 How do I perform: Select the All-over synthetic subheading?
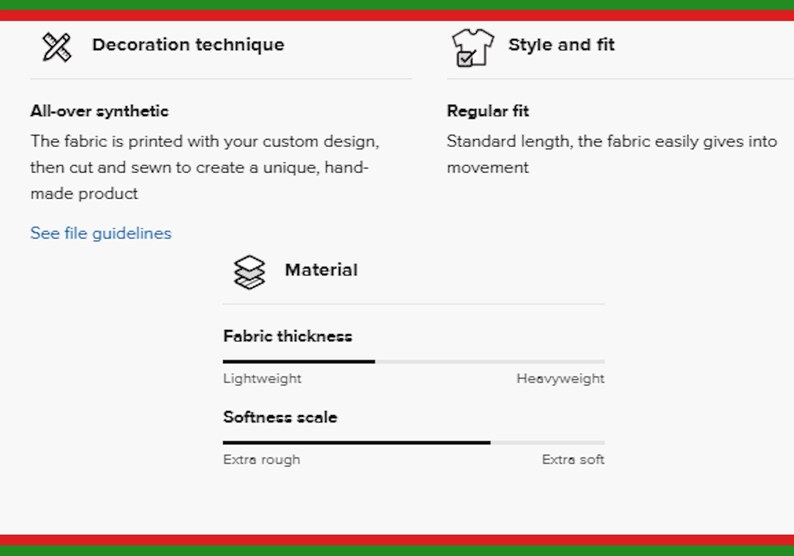(99, 111)
